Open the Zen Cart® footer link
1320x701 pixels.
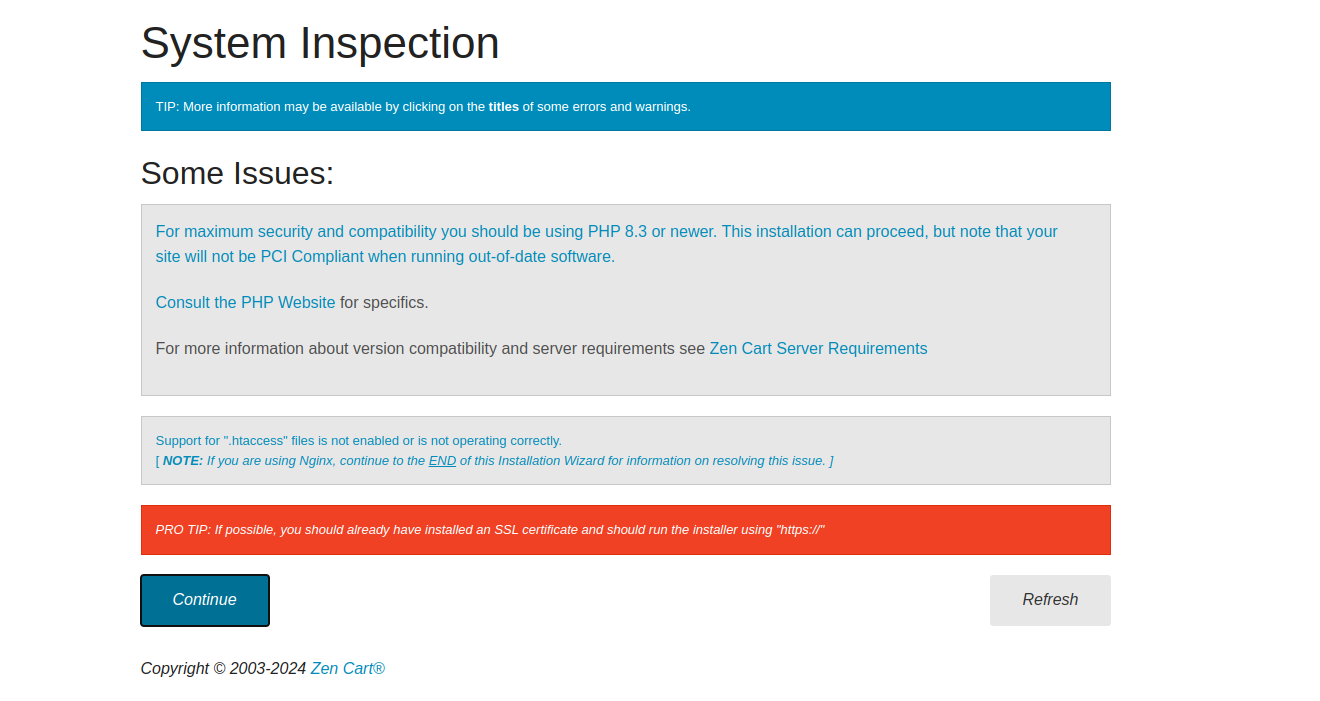(347, 668)
